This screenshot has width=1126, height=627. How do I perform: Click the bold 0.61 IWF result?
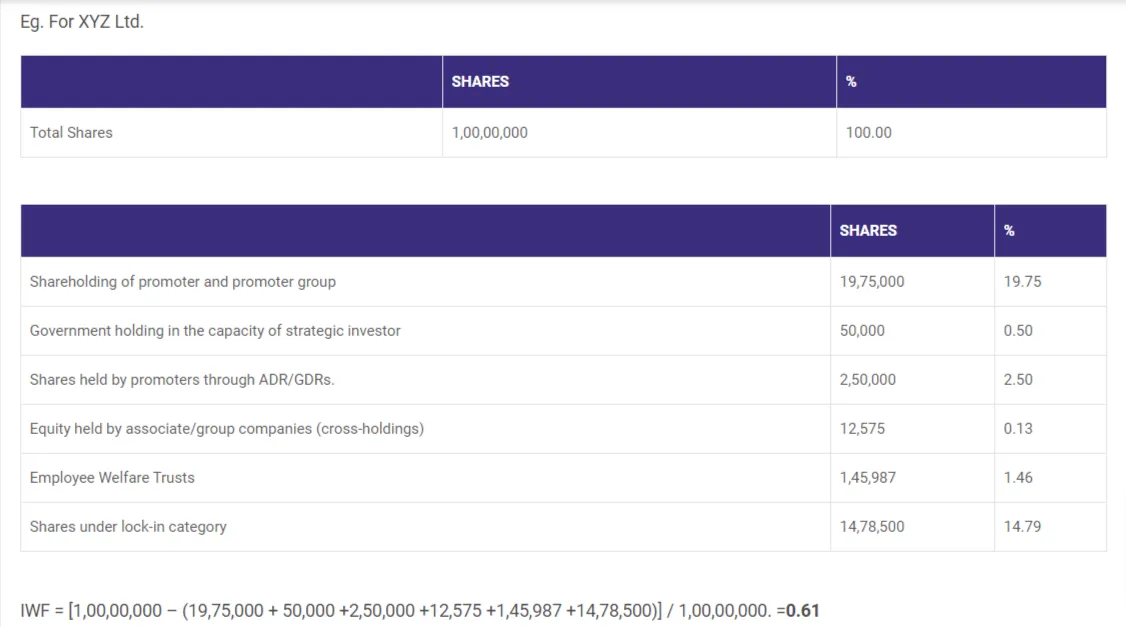803,610
